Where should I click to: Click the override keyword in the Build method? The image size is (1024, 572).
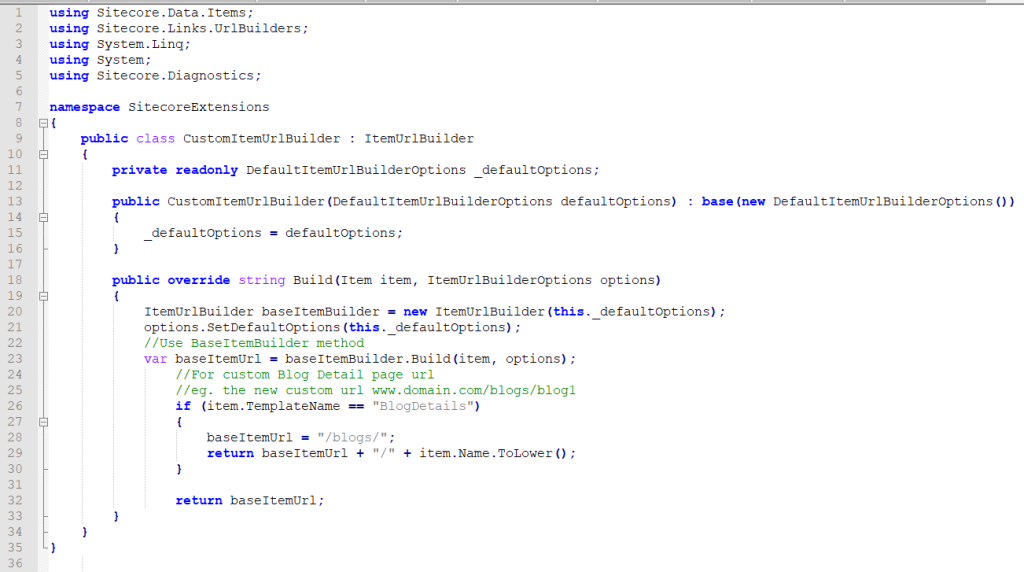[198, 280]
